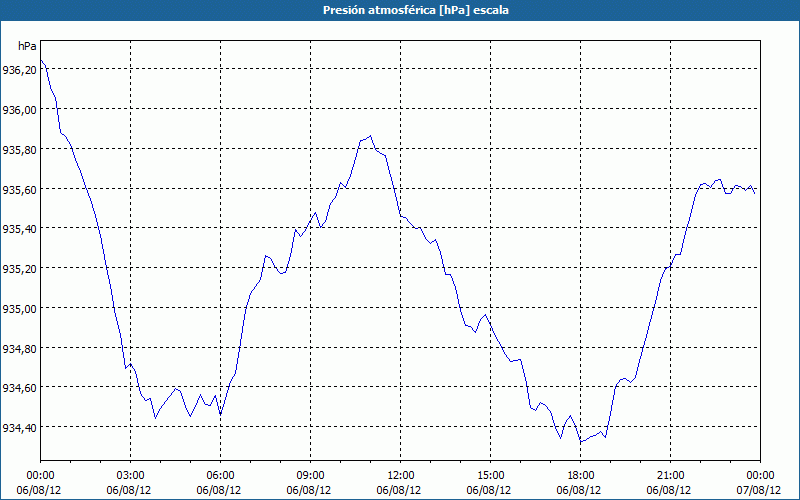Click the 06:00 time label
This screenshot has width=800, height=500.
tap(220, 476)
